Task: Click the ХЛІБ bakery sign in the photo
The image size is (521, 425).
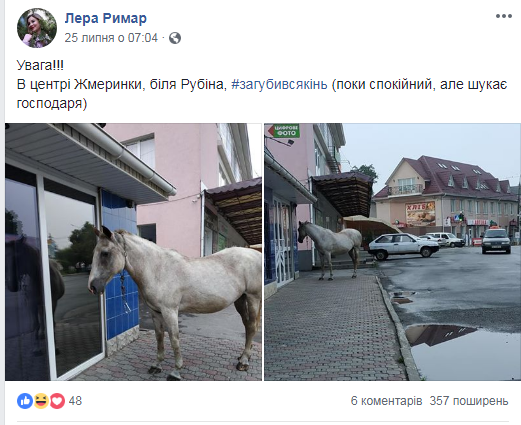Action: coord(420,214)
